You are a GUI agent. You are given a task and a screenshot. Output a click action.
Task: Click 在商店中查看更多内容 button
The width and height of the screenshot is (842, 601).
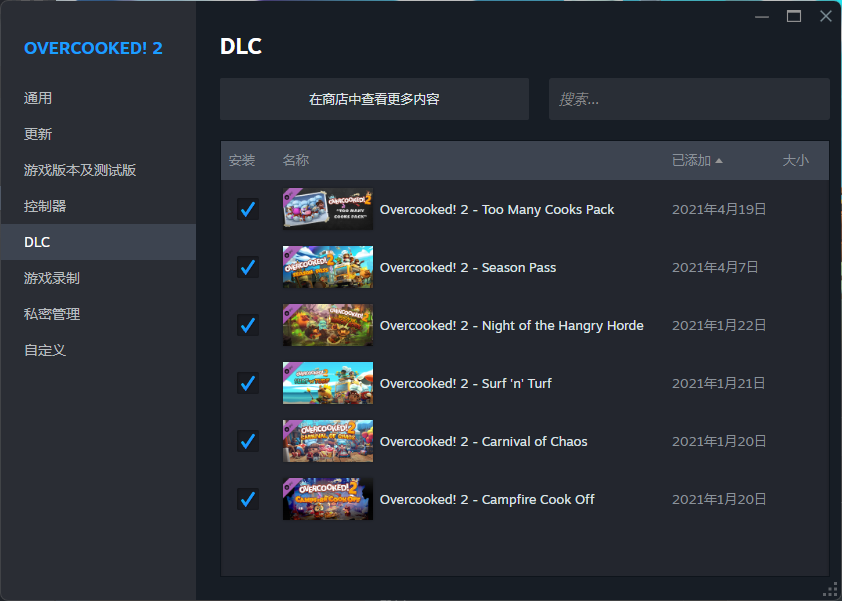(x=374, y=99)
